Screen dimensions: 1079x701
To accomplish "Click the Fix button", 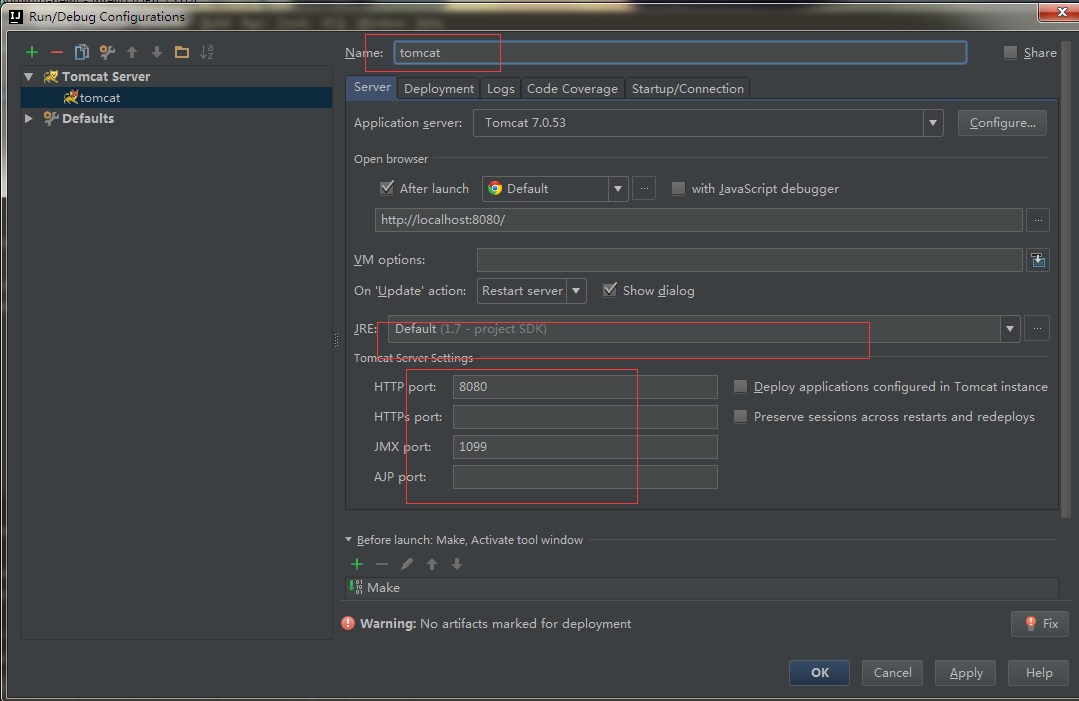I will tap(1040, 623).
